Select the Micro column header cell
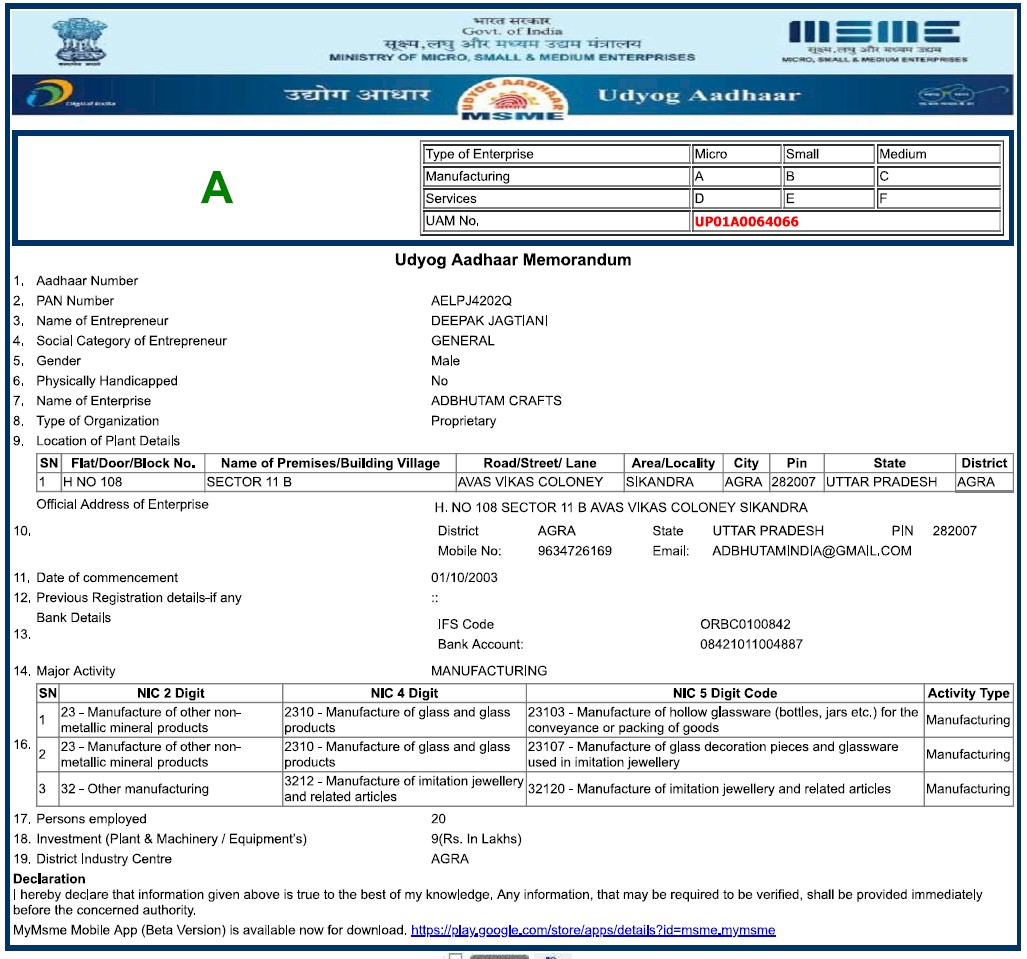Image resolution: width=1027 pixels, height=959 pixels. coord(735,154)
